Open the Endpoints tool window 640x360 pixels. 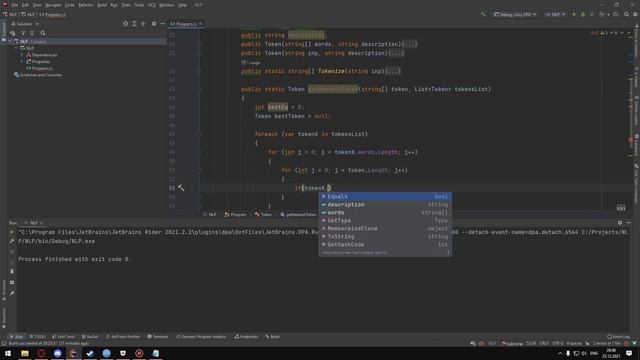(246, 337)
